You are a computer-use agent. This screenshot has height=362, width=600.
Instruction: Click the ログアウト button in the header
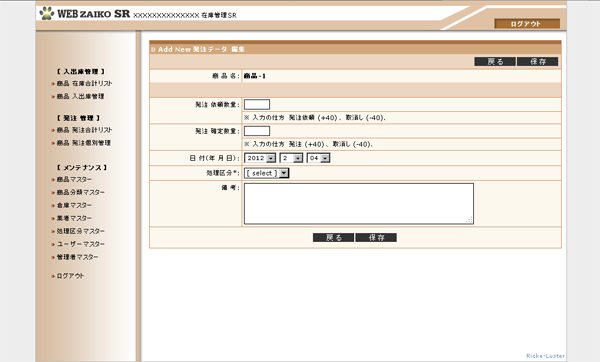point(527,24)
